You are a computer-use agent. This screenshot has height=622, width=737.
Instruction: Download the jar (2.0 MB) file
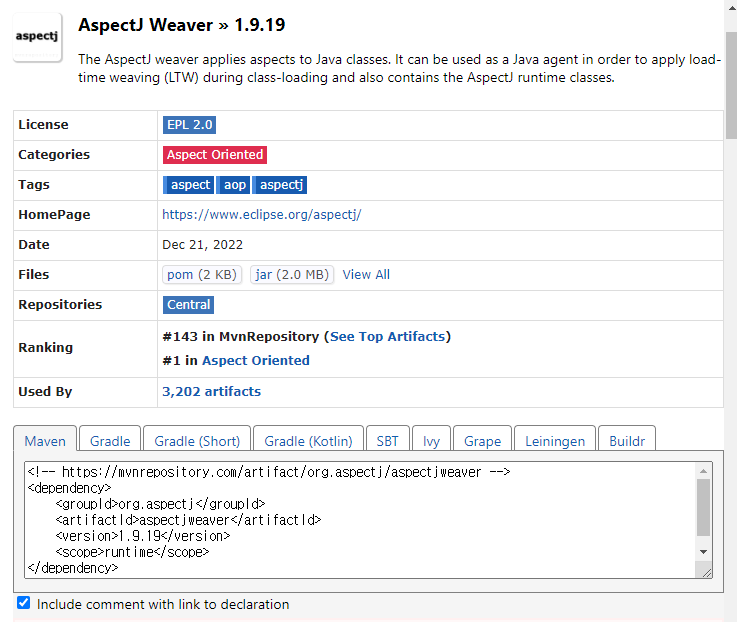(x=292, y=275)
